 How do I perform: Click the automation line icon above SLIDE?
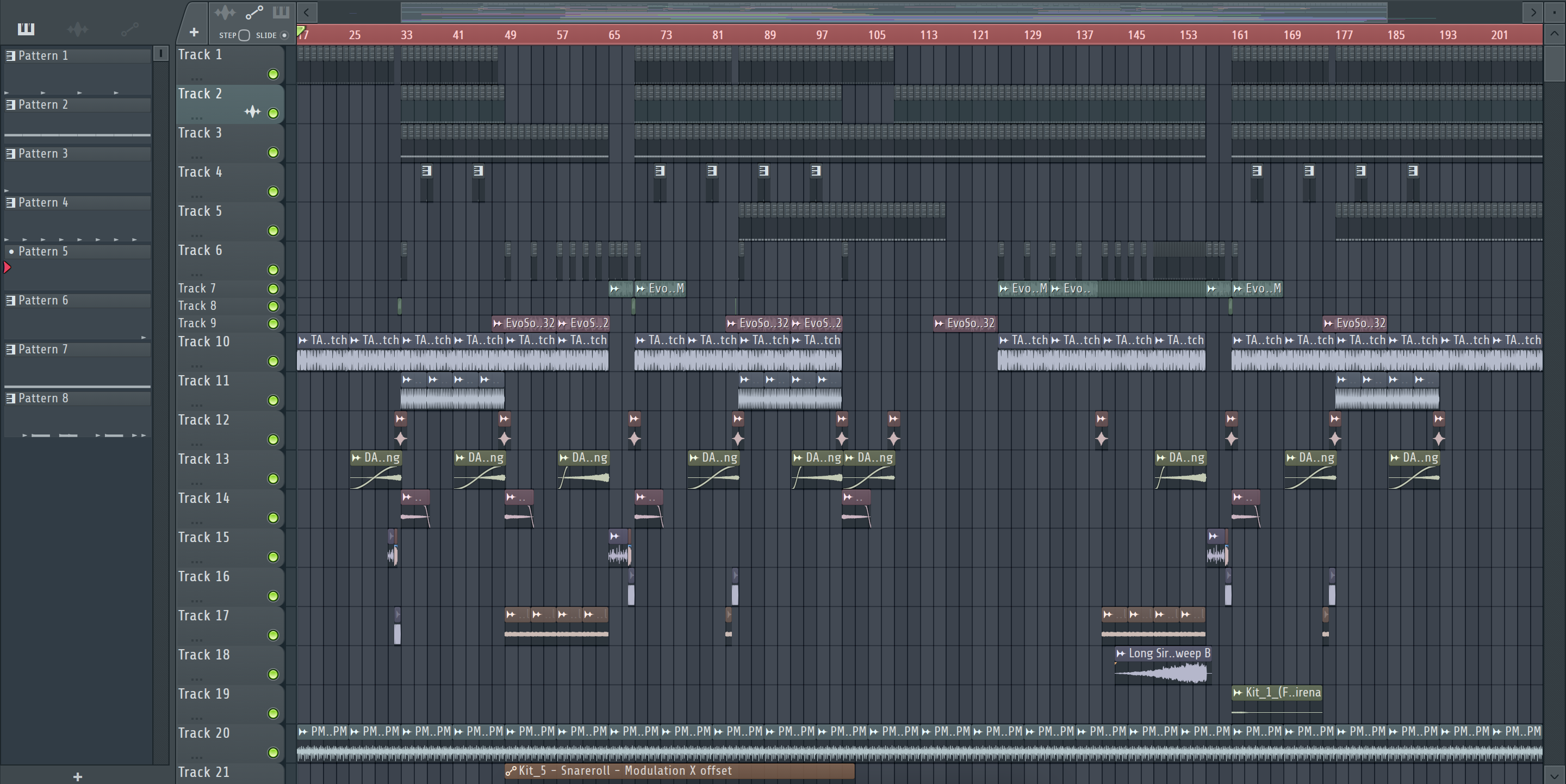pyautogui.click(x=254, y=12)
